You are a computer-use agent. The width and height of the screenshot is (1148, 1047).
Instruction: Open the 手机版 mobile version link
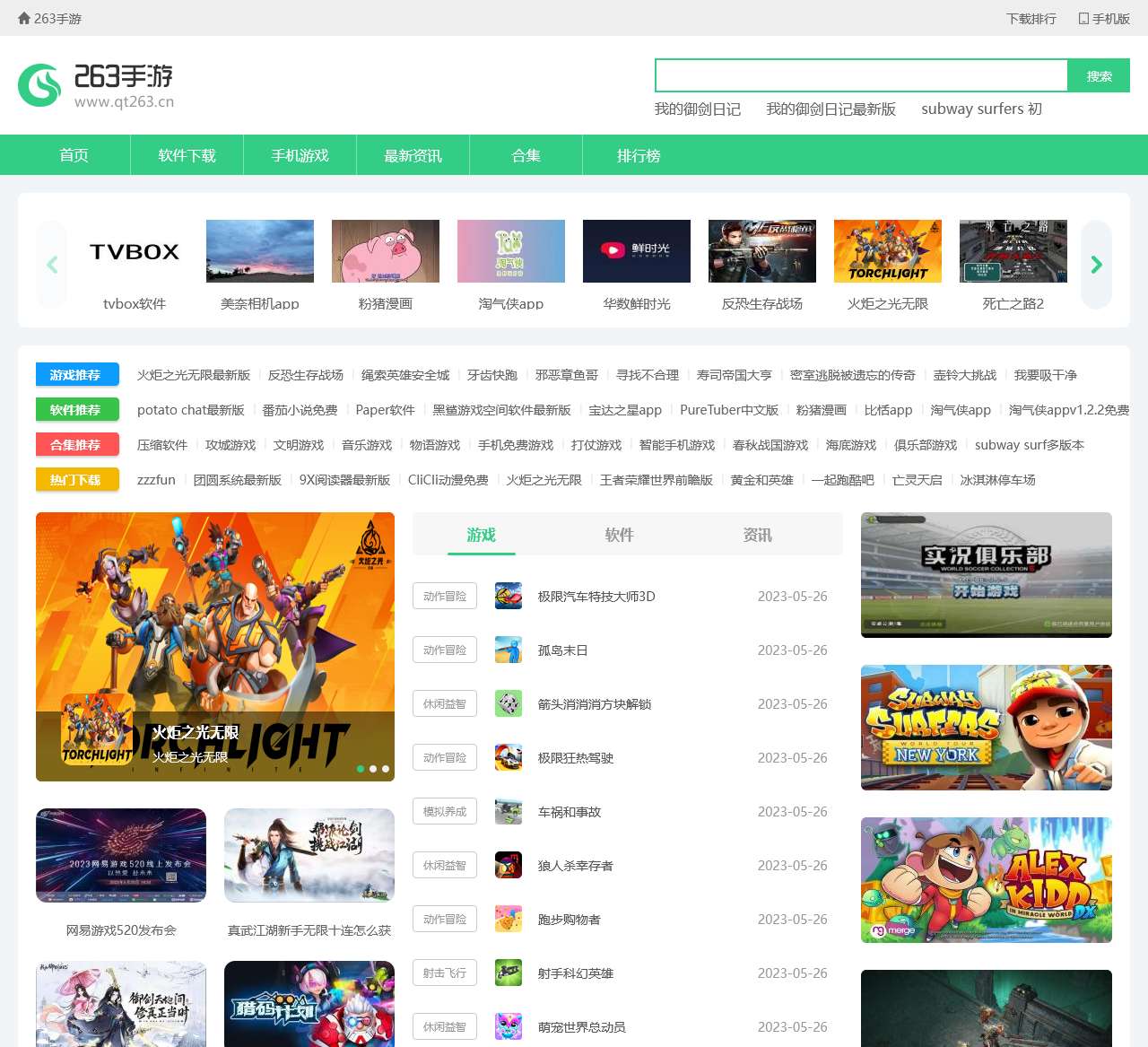pos(1104,18)
